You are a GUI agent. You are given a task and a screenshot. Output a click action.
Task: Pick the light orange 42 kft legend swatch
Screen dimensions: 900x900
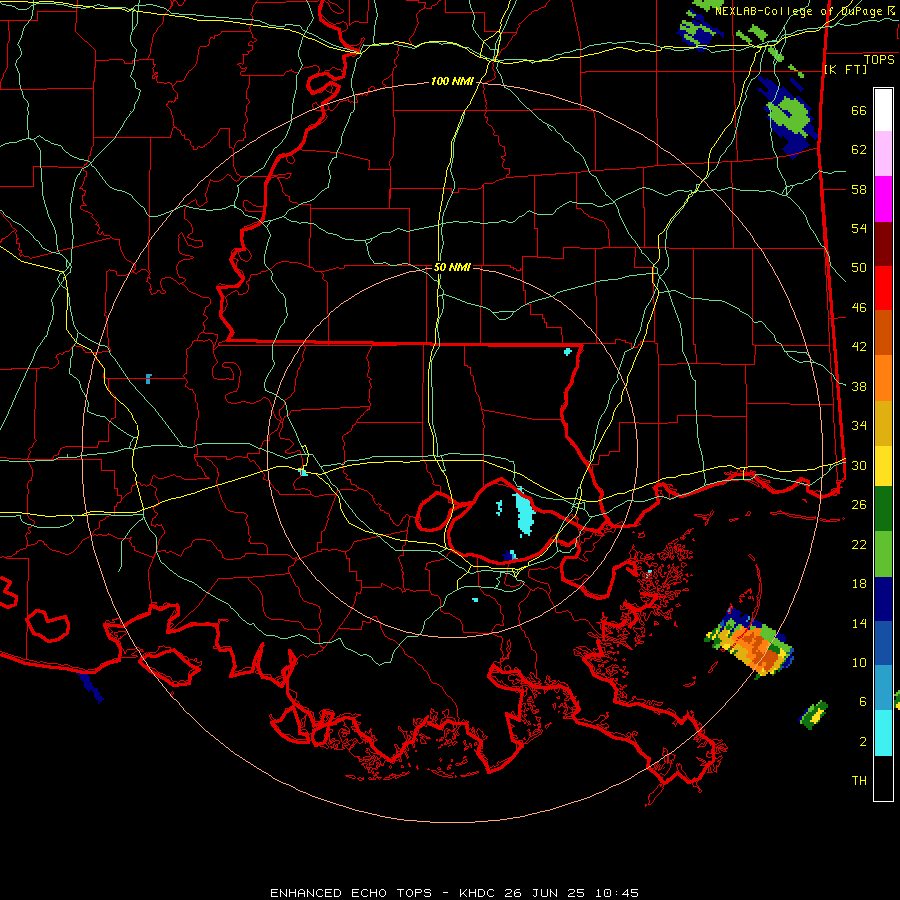(x=883, y=378)
